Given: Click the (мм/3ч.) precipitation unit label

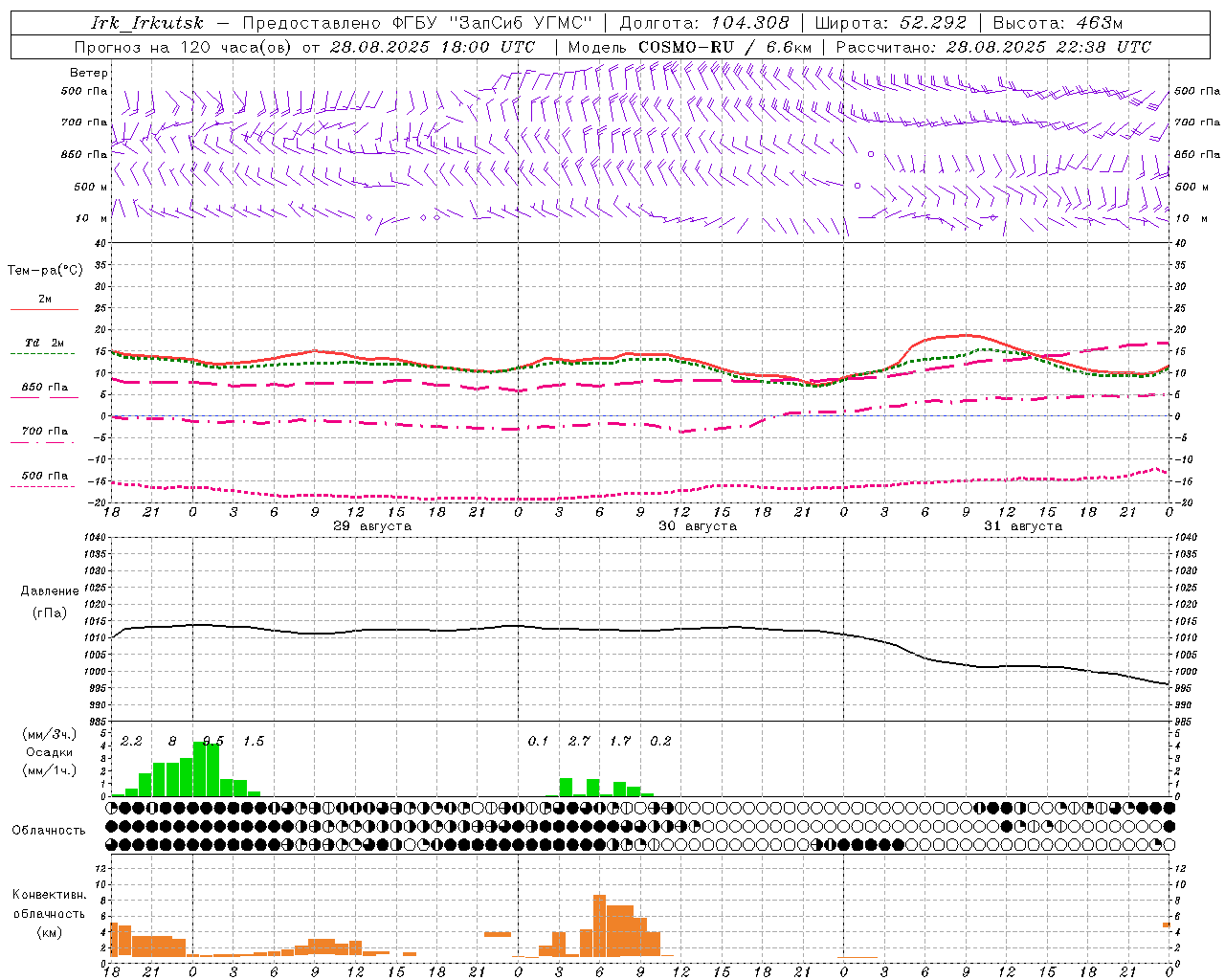Looking at the screenshot, I should point(50,734).
